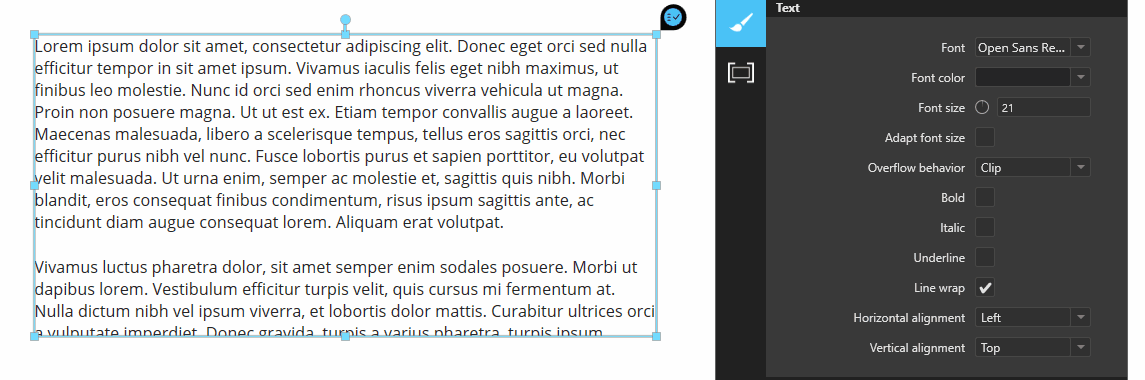Enable the Italic checkbox
Viewport: 1145px width, 380px height.
point(985,227)
